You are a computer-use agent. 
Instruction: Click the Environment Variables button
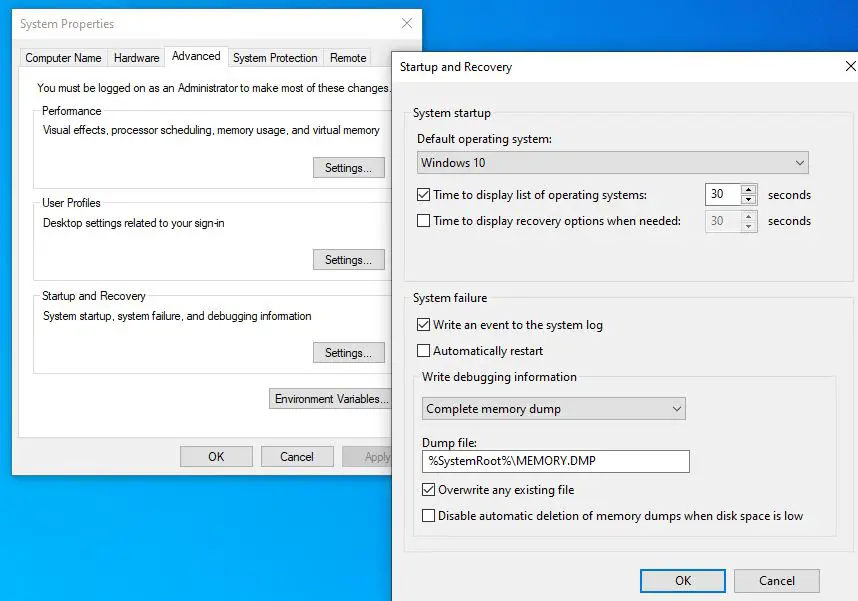pos(330,399)
